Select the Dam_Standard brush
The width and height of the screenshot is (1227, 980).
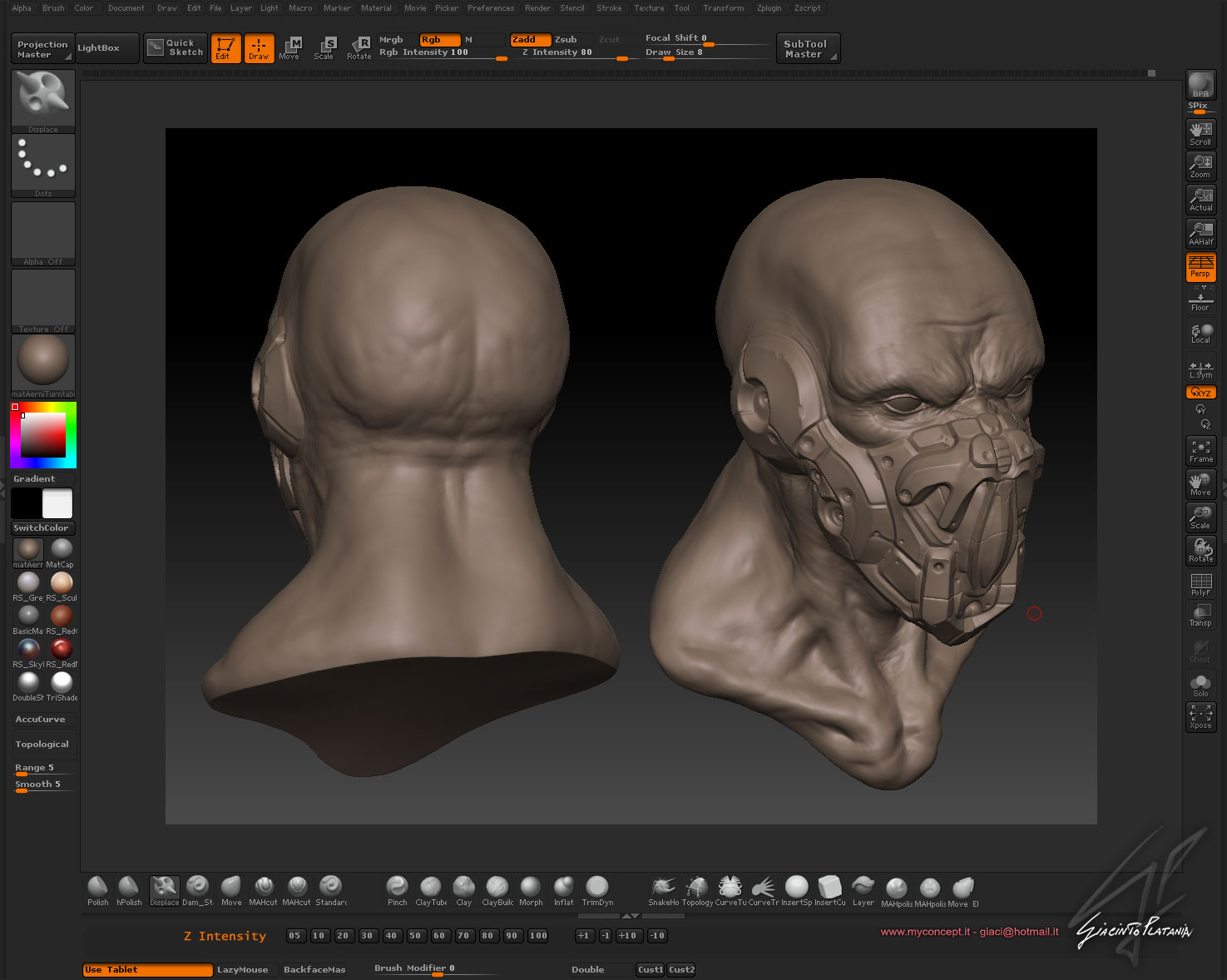pos(197,890)
